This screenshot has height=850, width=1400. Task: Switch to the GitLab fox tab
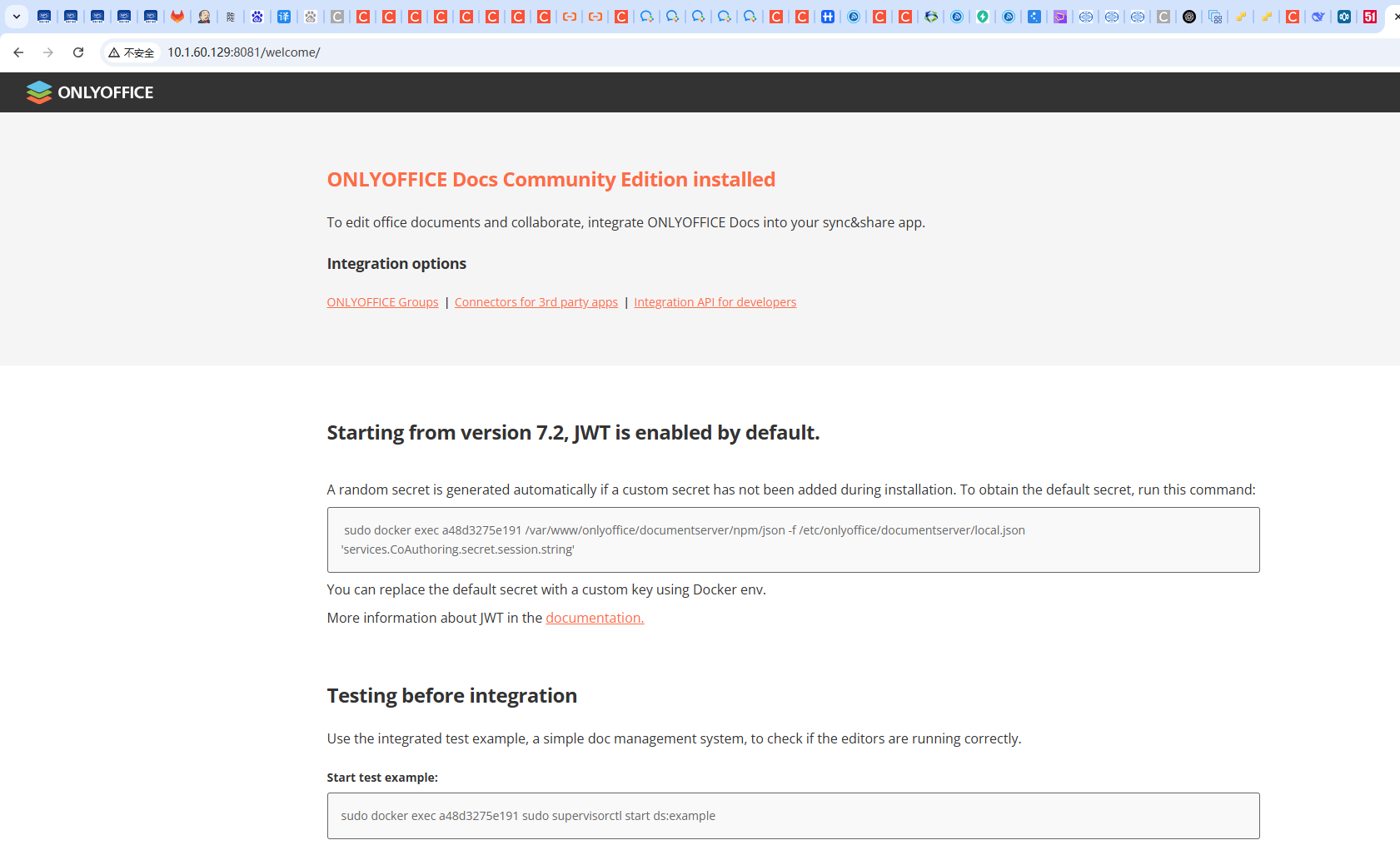177,17
